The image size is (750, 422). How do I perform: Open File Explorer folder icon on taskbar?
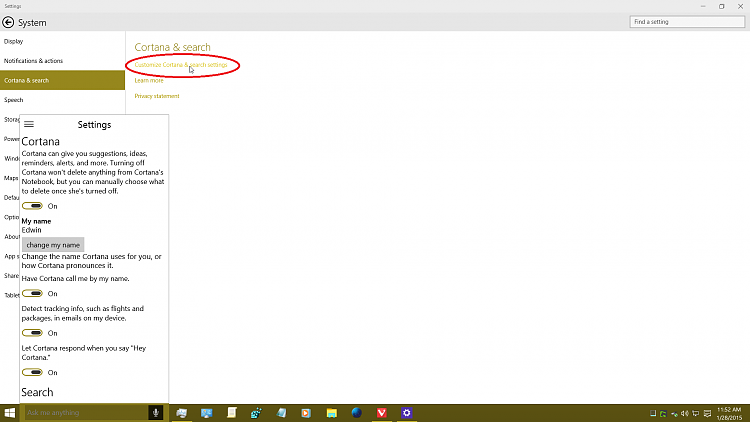(331, 412)
